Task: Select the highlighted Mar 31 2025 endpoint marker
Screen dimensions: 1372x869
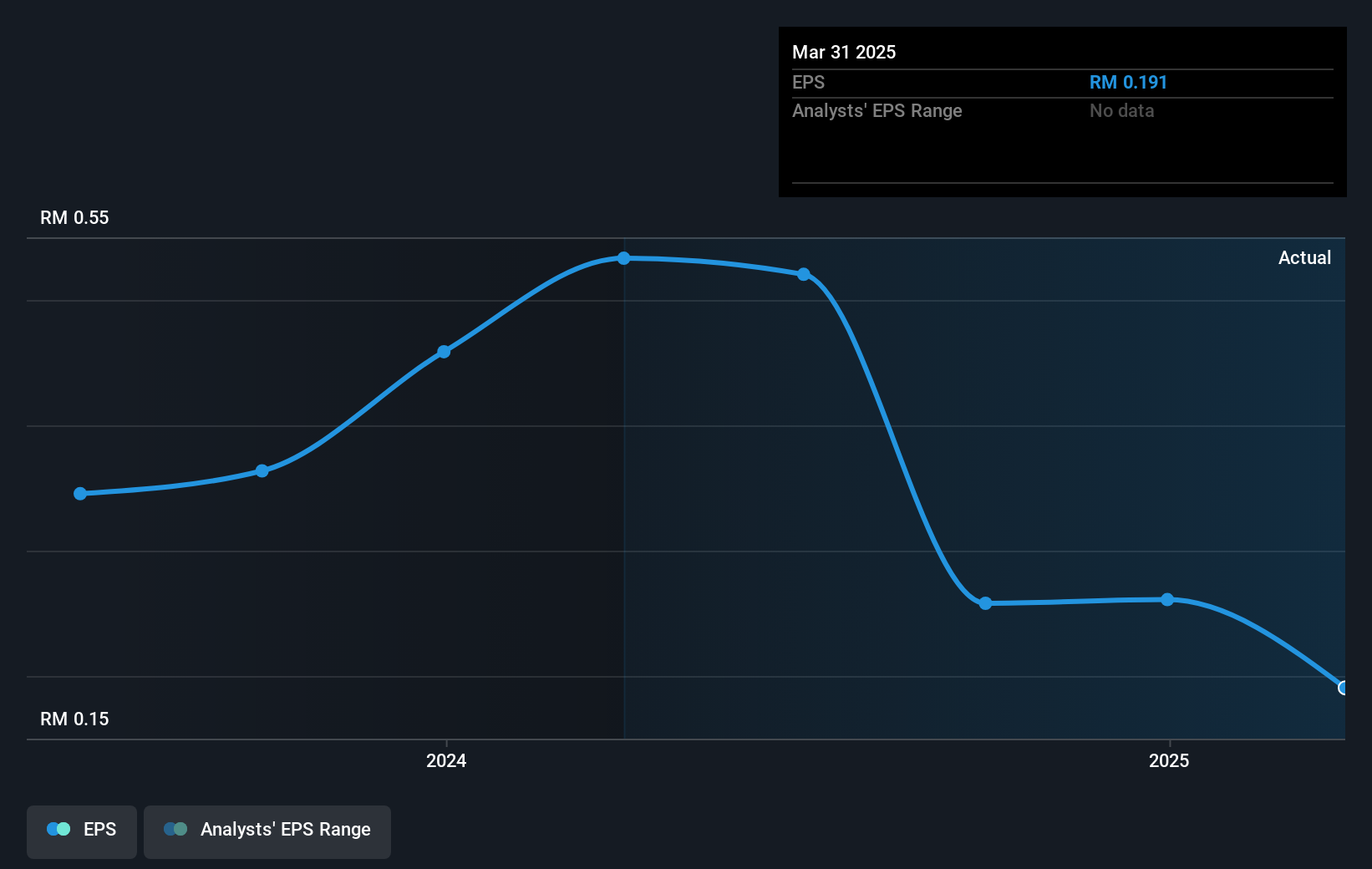Action: (1343, 688)
